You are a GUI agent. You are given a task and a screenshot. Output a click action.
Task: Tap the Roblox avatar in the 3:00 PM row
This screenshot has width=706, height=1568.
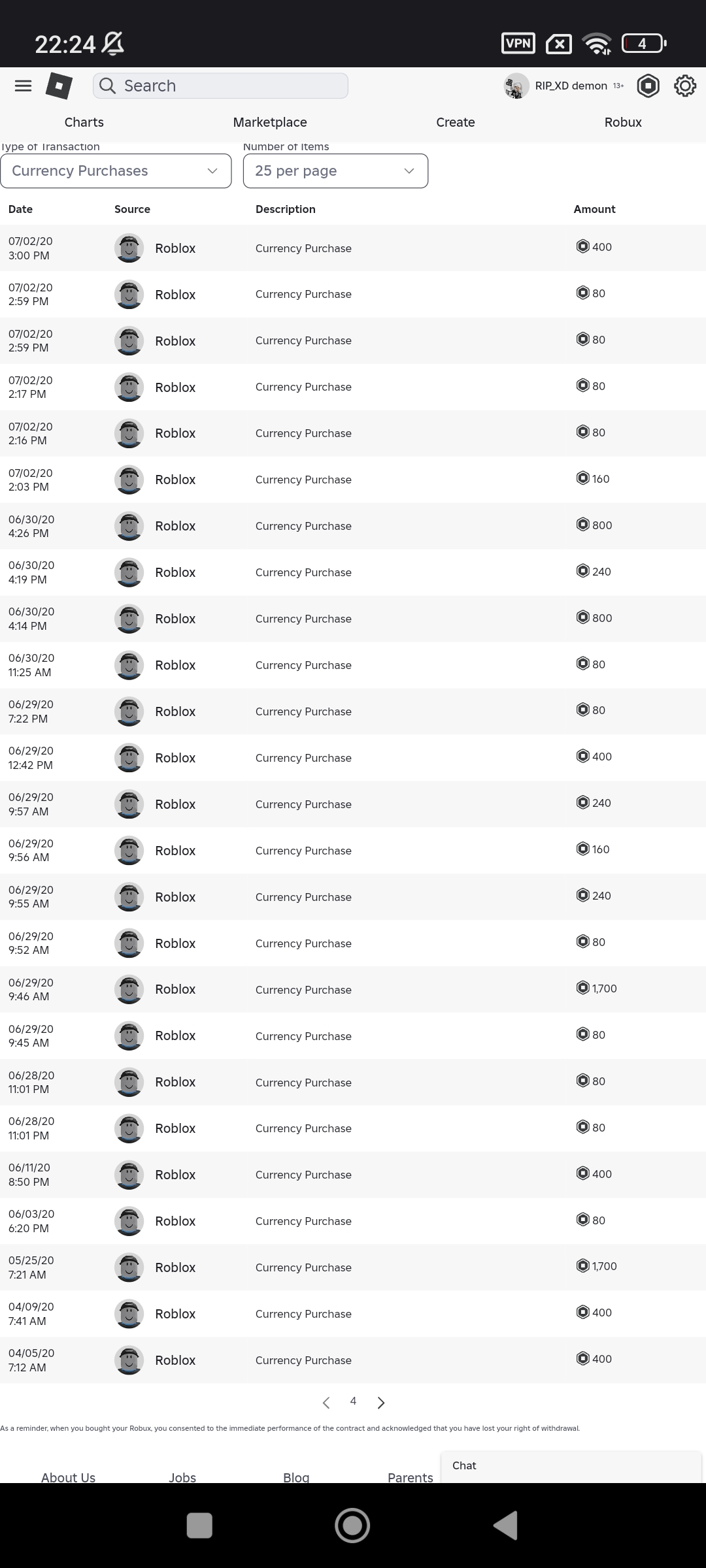[x=129, y=248]
